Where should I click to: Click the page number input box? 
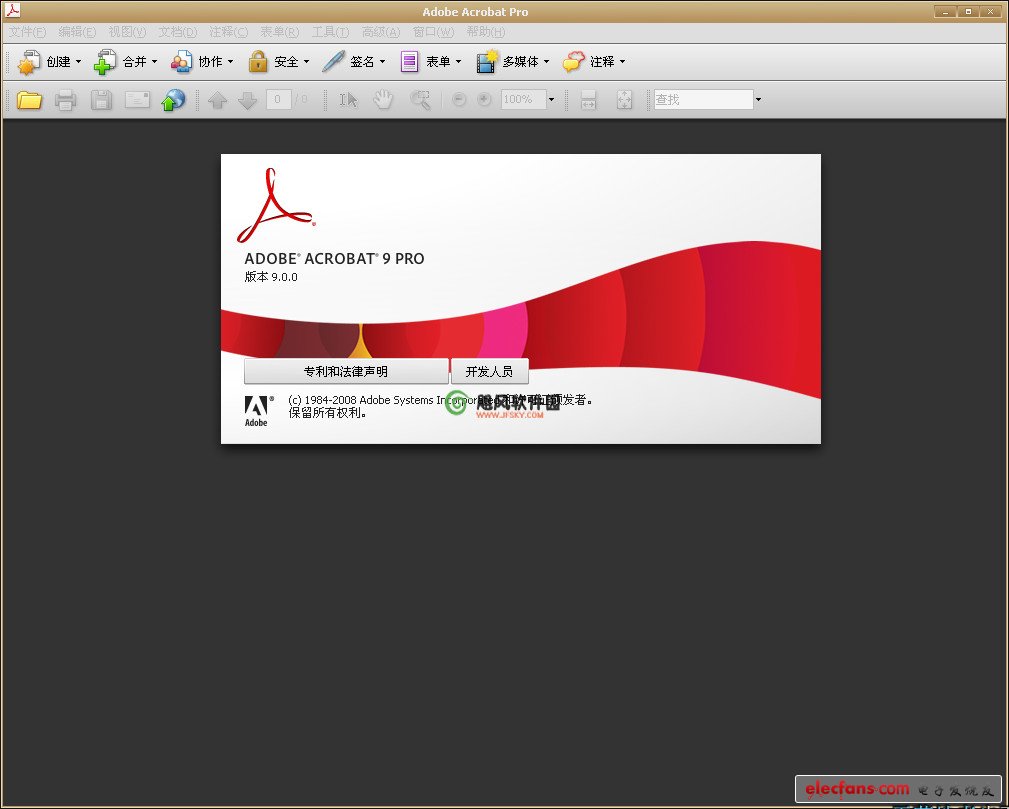278,100
